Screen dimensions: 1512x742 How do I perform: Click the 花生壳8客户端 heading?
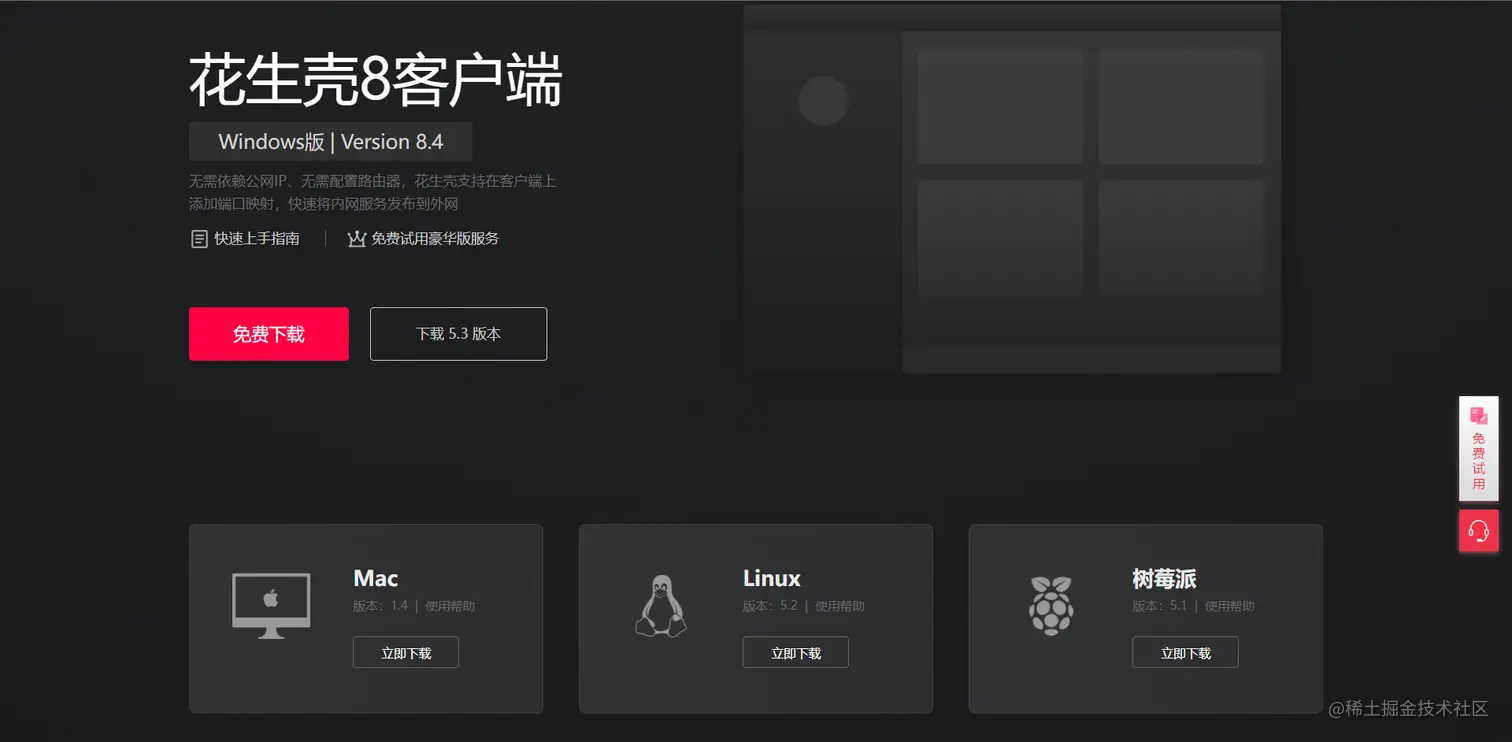tap(376, 81)
